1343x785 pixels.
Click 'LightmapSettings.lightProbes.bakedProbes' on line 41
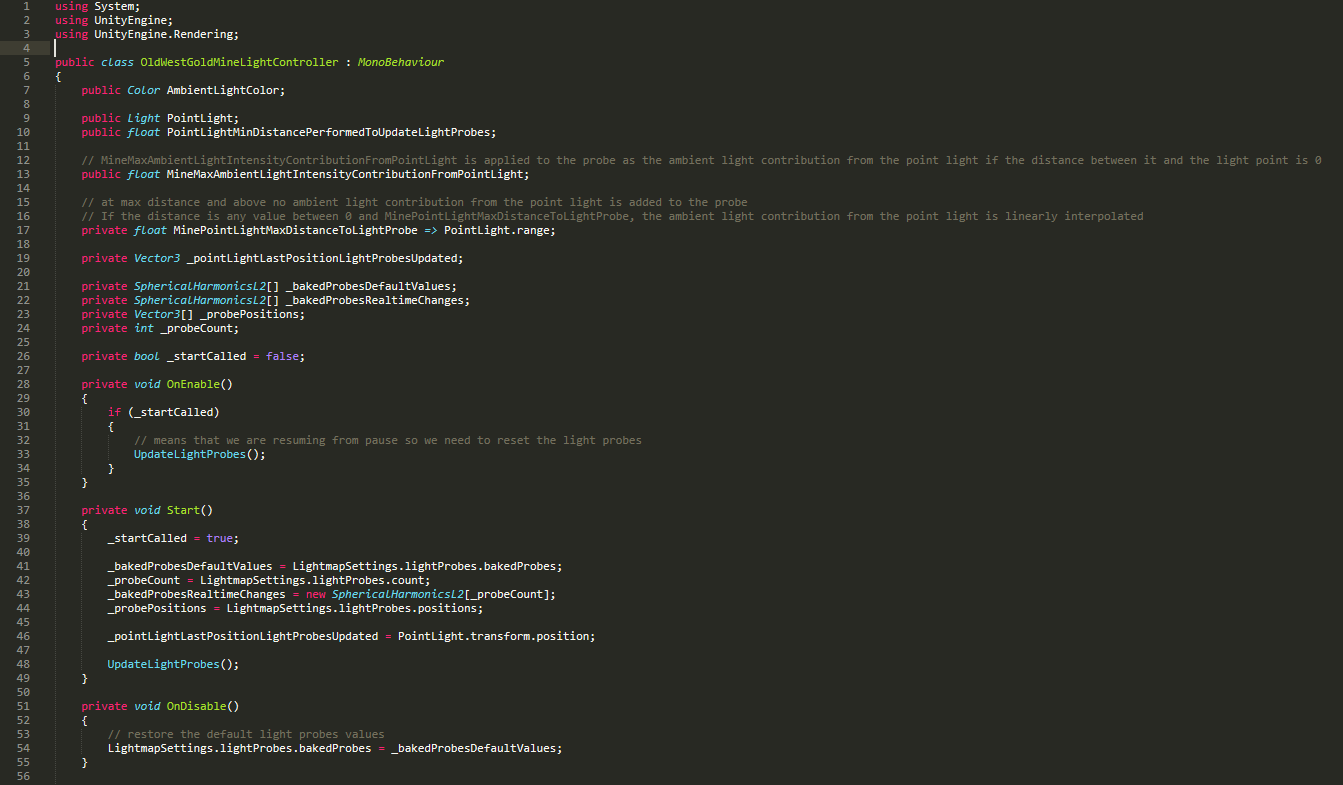pyautogui.click(x=424, y=566)
